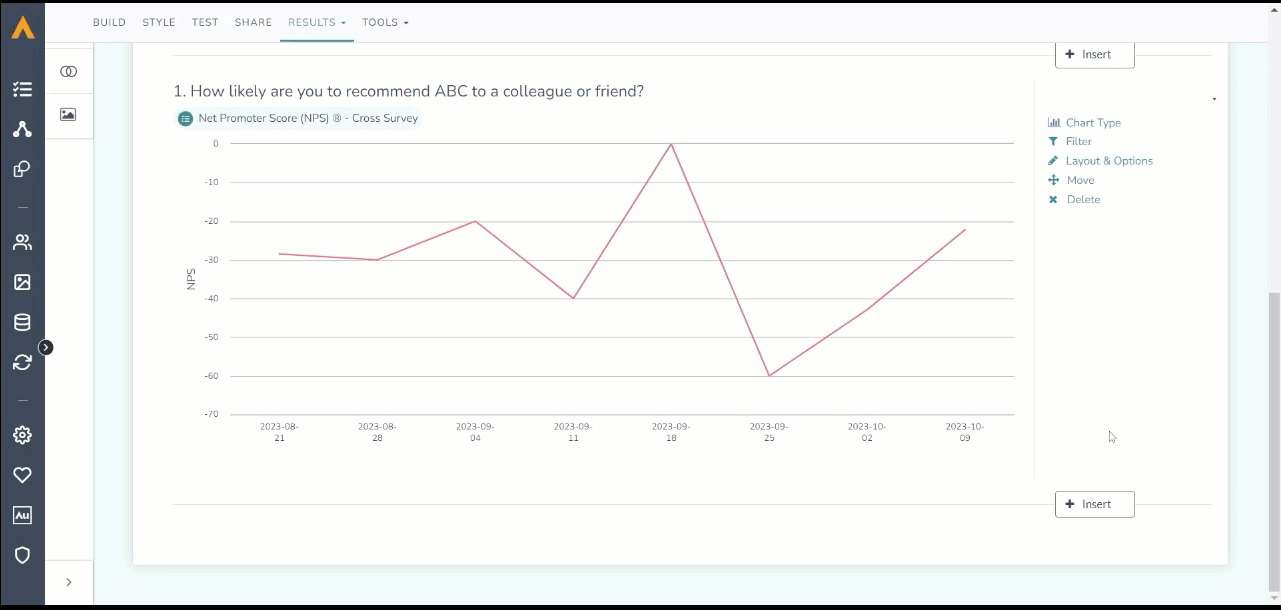Click the Move link

point(1080,180)
